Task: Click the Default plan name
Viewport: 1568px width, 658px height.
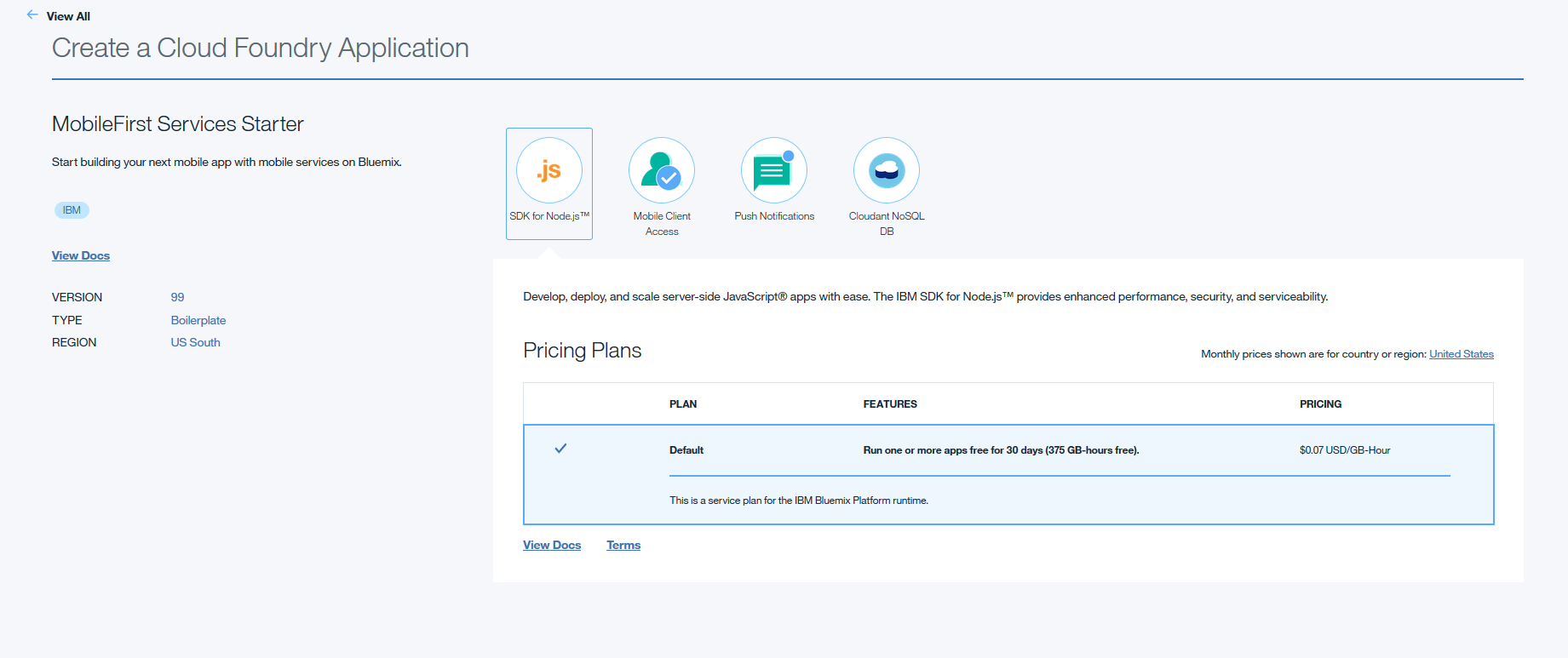Action: (686, 450)
